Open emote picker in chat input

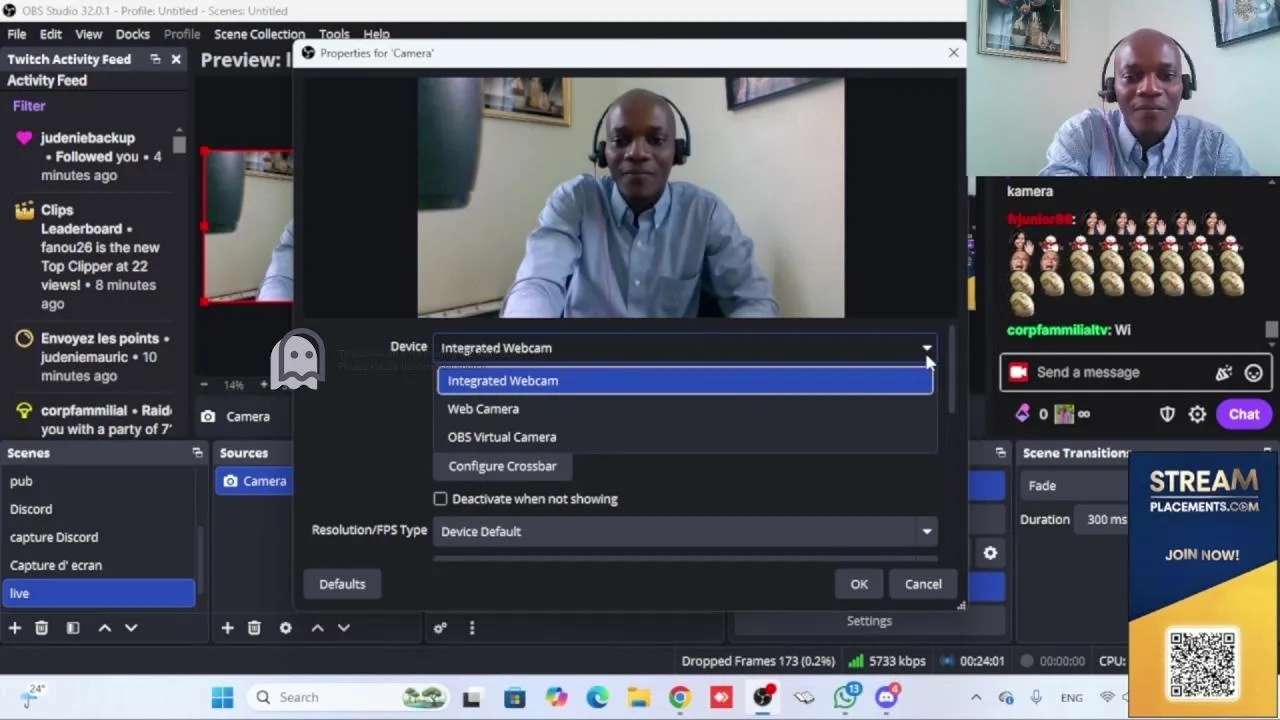point(1254,373)
